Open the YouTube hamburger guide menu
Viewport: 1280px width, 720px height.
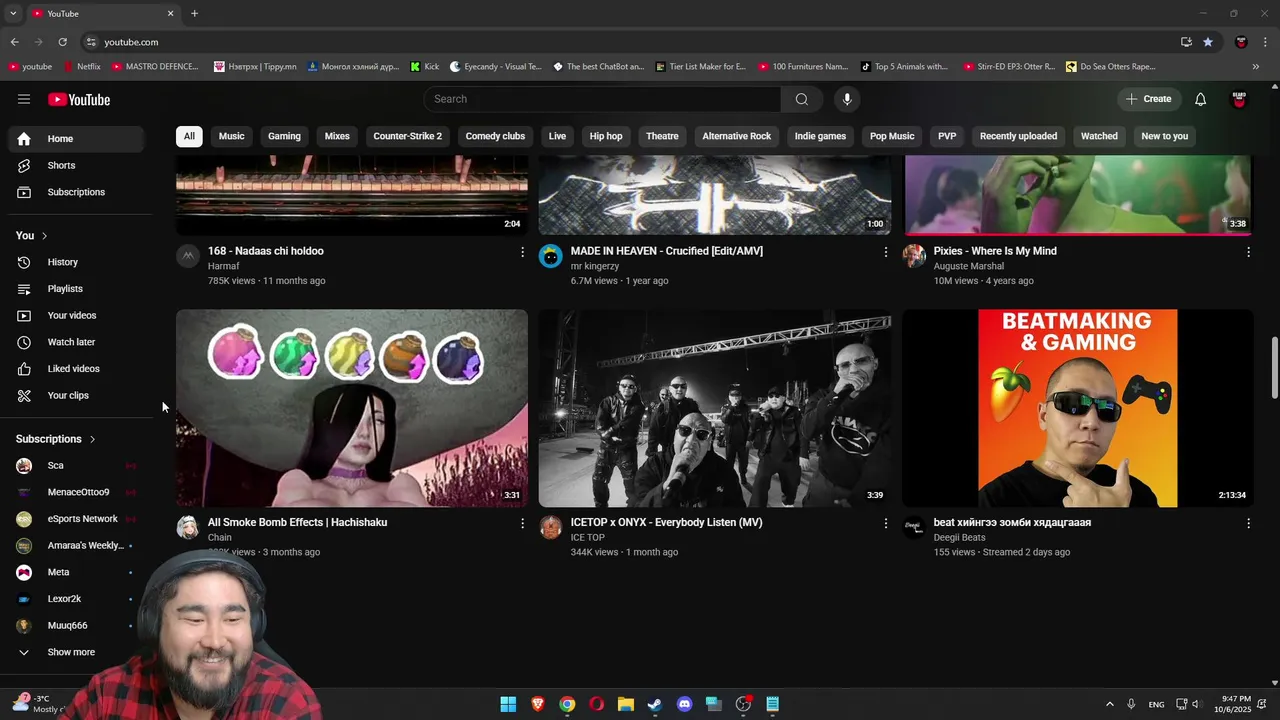click(24, 99)
